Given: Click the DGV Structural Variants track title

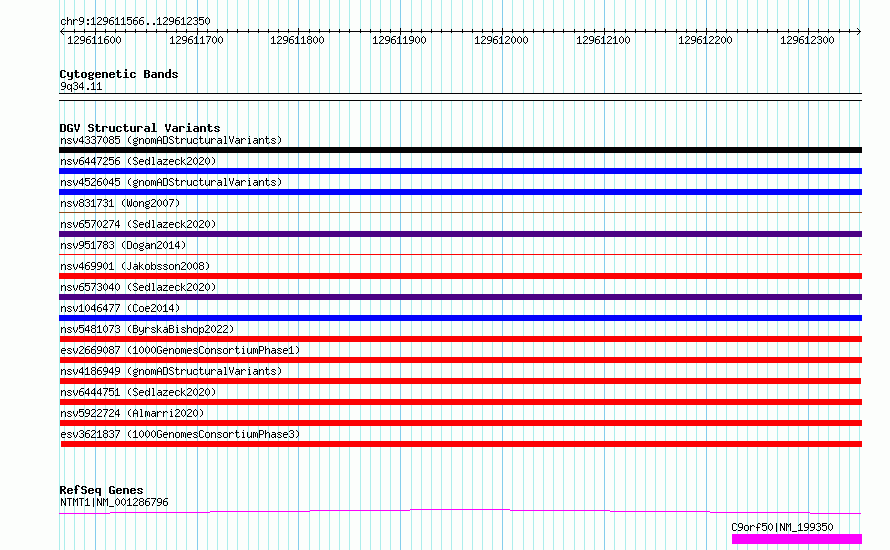Looking at the screenshot, I should click(x=140, y=128).
